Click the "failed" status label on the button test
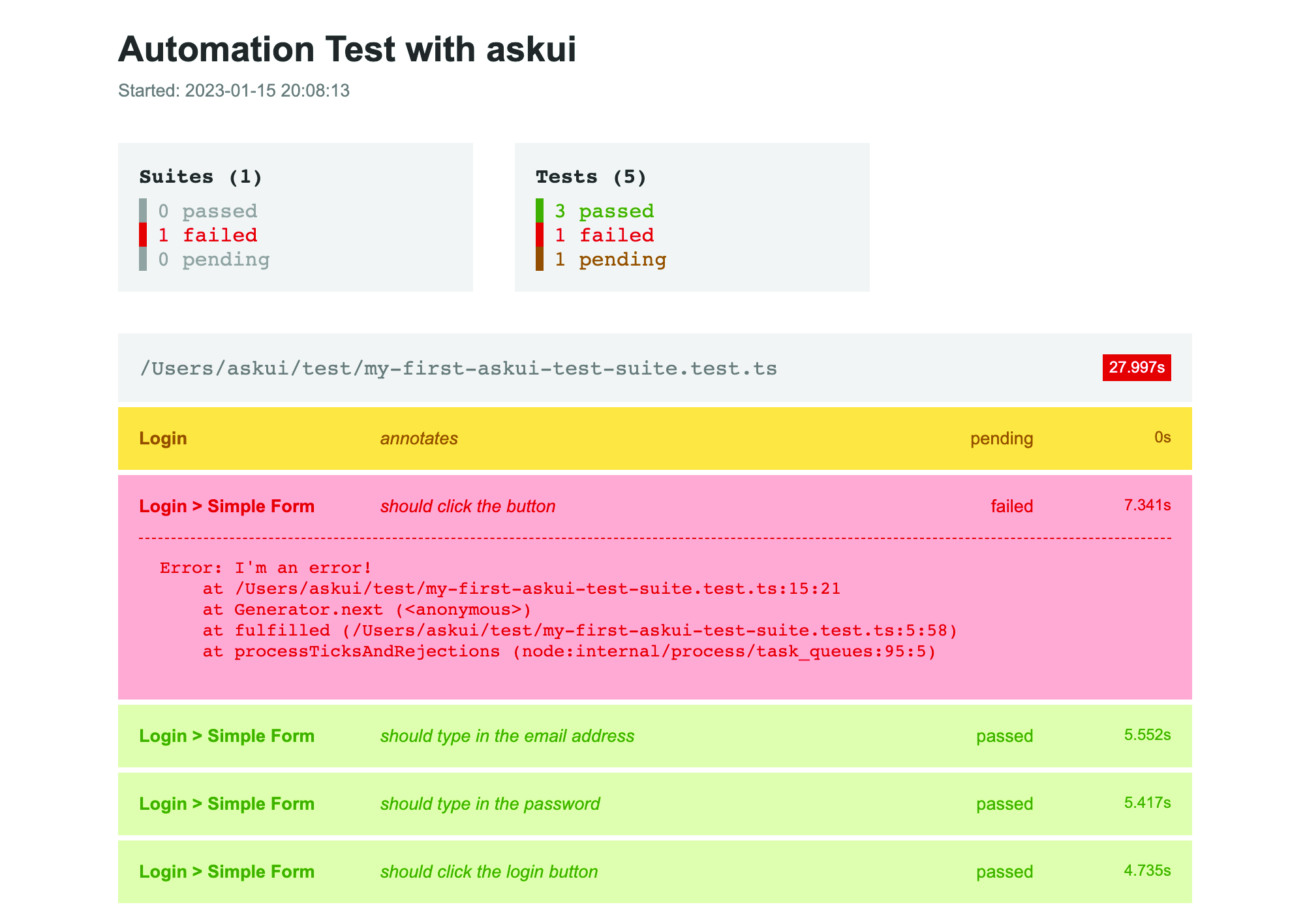 point(1011,506)
